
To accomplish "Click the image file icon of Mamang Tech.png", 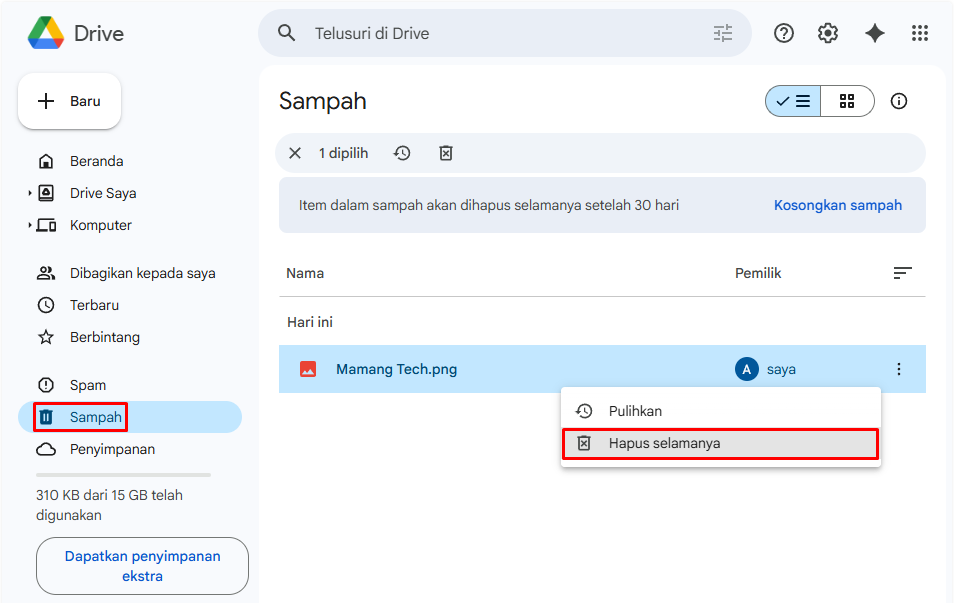I will click(x=308, y=369).
